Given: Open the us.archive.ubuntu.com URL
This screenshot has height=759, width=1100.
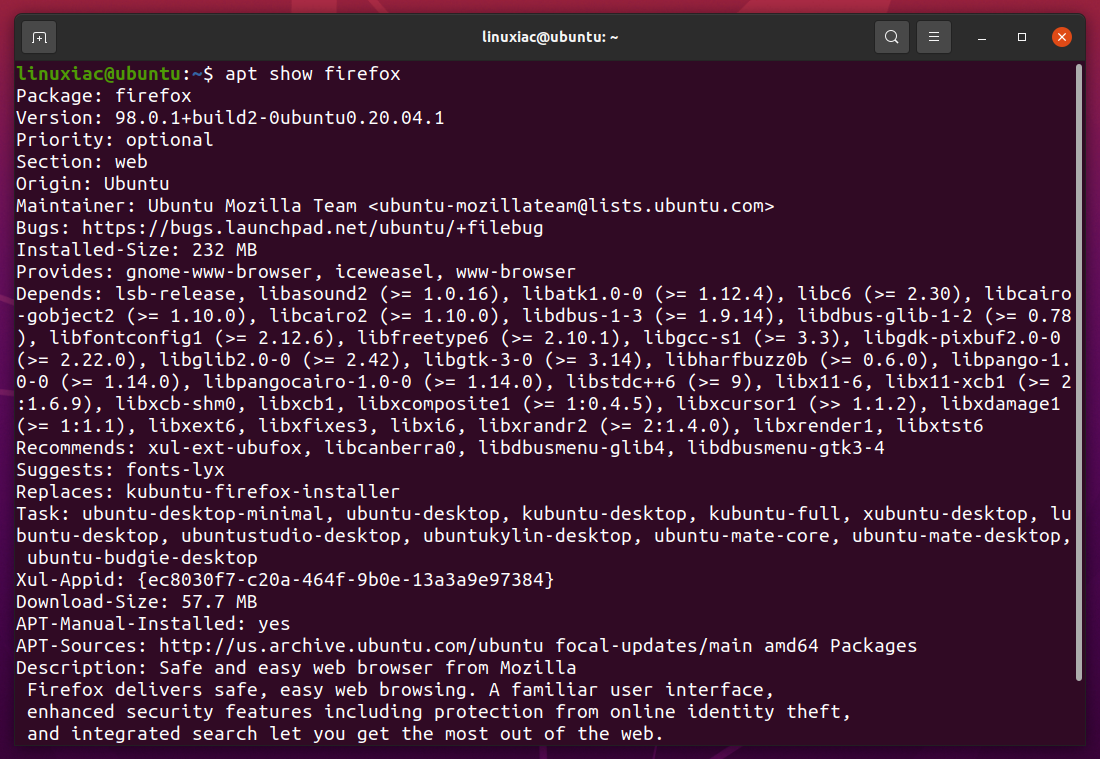Looking at the screenshot, I should pyautogui.click(x=351, y=646).
